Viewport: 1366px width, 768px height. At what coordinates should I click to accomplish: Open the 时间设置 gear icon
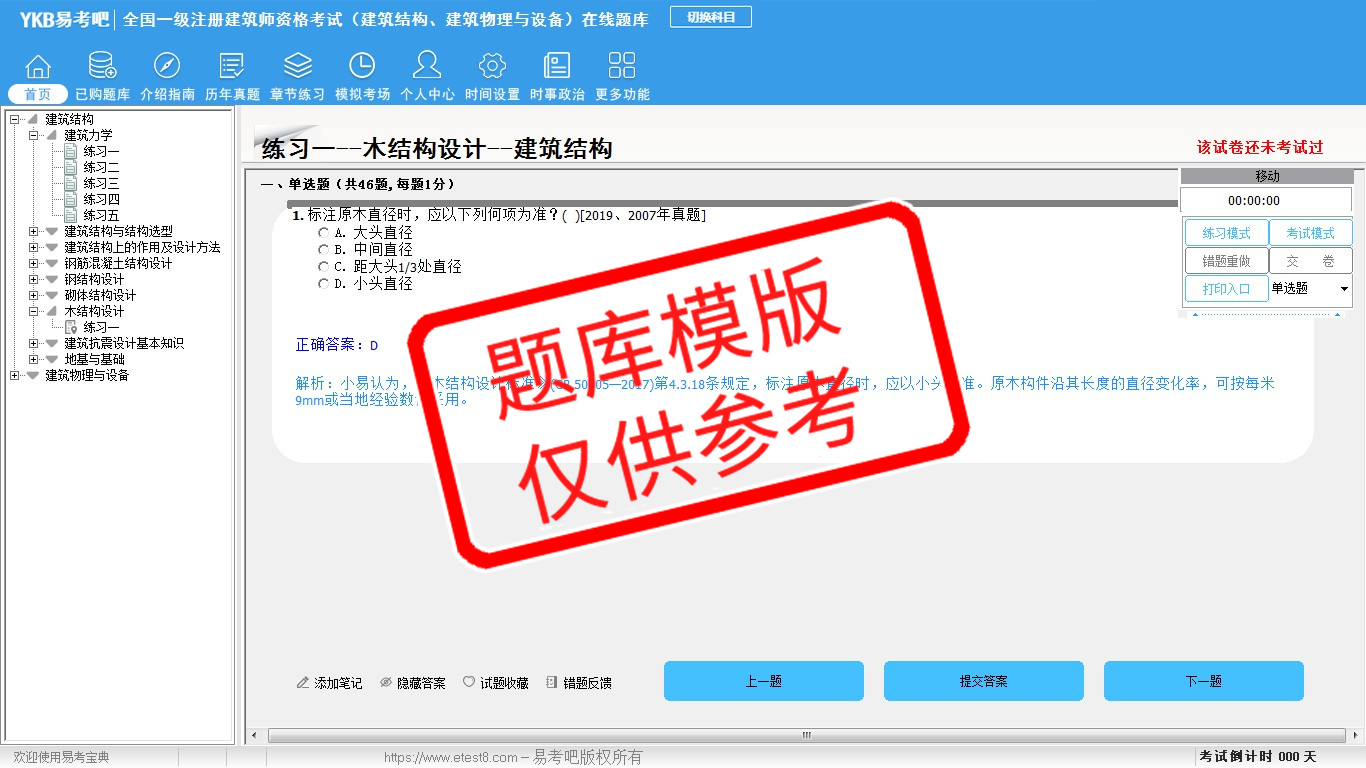click(492, 66)
